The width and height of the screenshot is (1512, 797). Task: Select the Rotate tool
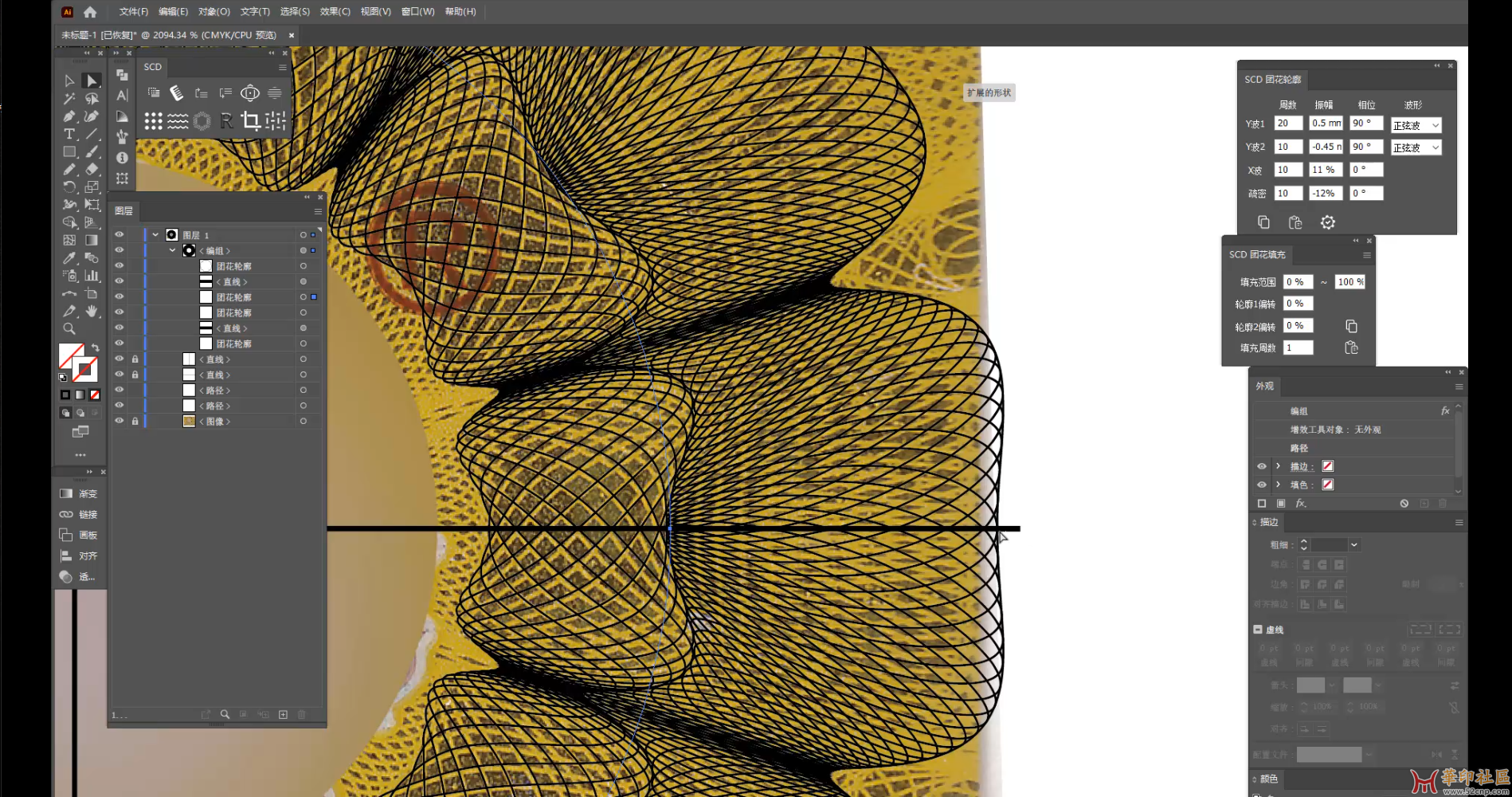pyautogui.click(x=69, y=187)
